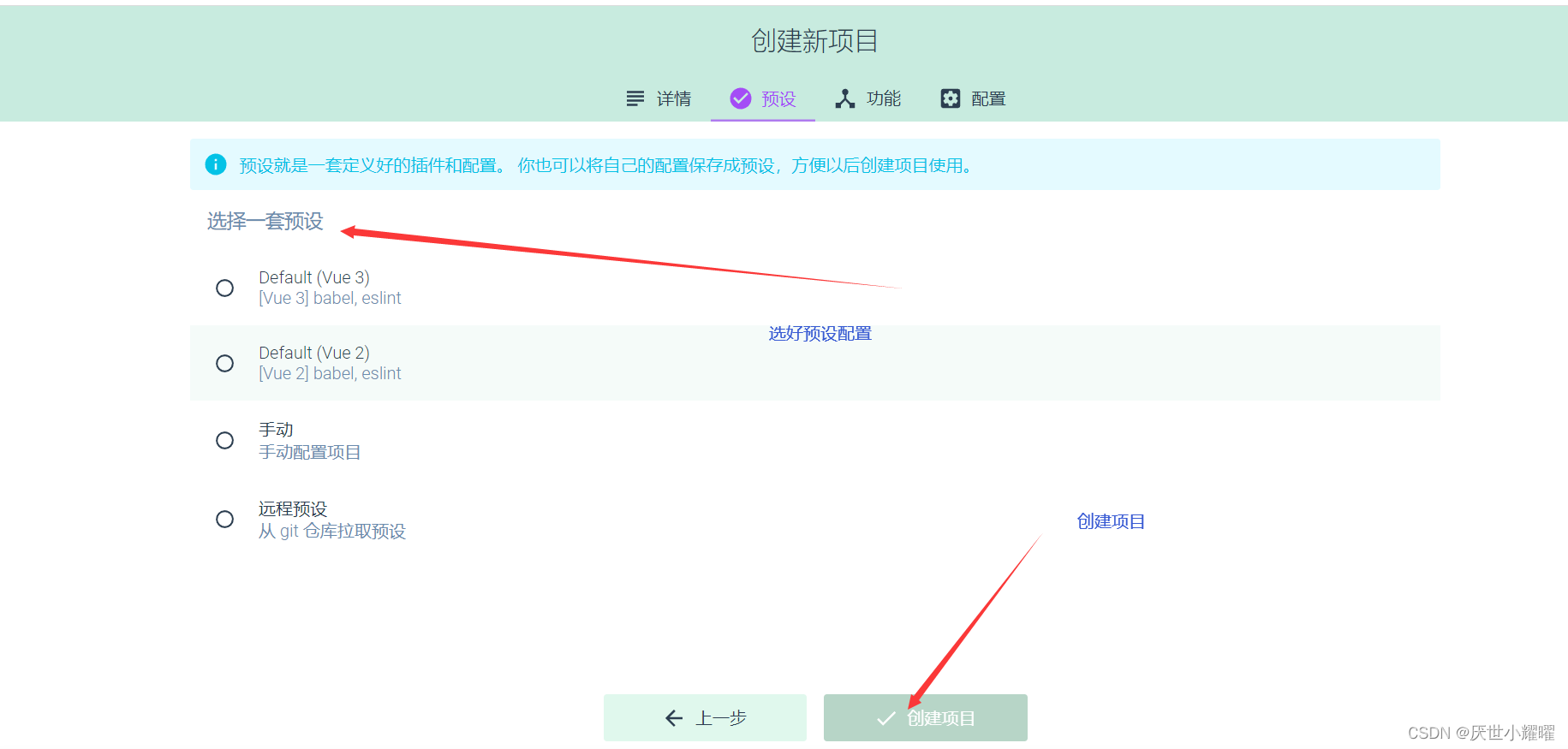Image resolution: width=1568 pixels, height=749 pixels.
Task: Open the 详情 tab
Action: point(659,98)
